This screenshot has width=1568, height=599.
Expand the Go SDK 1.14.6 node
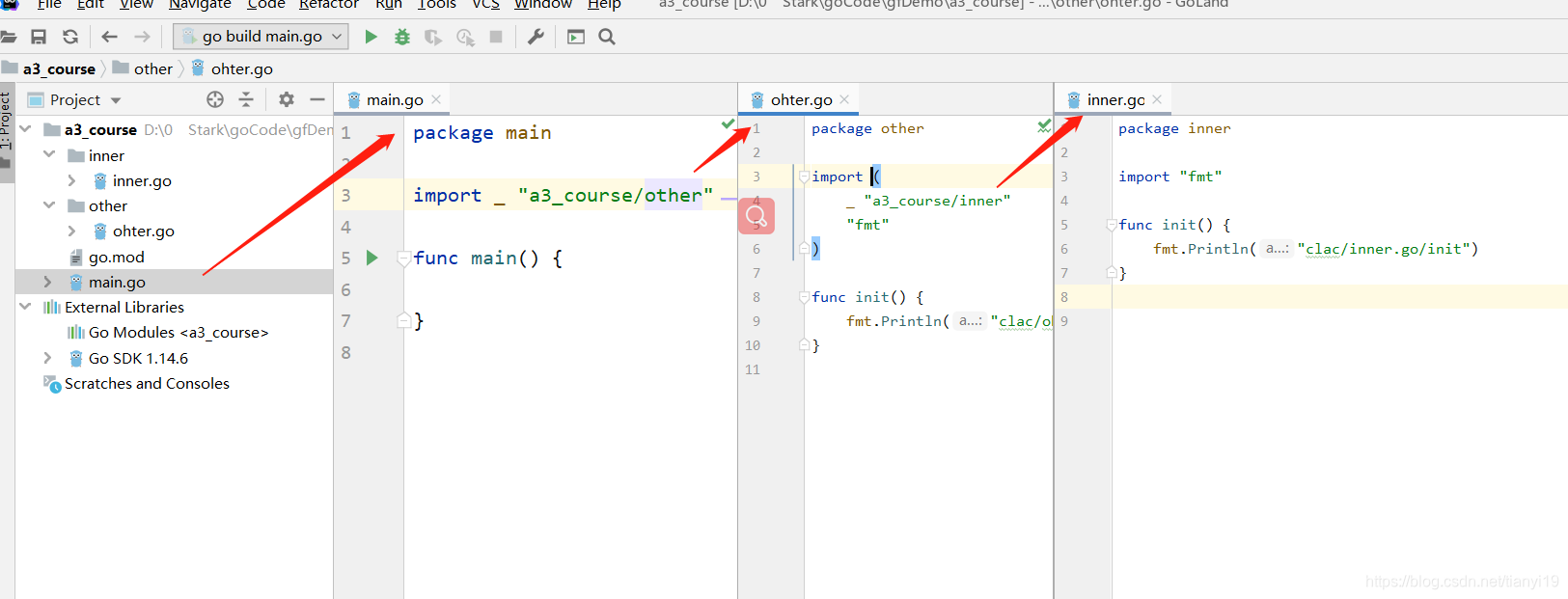47,357
